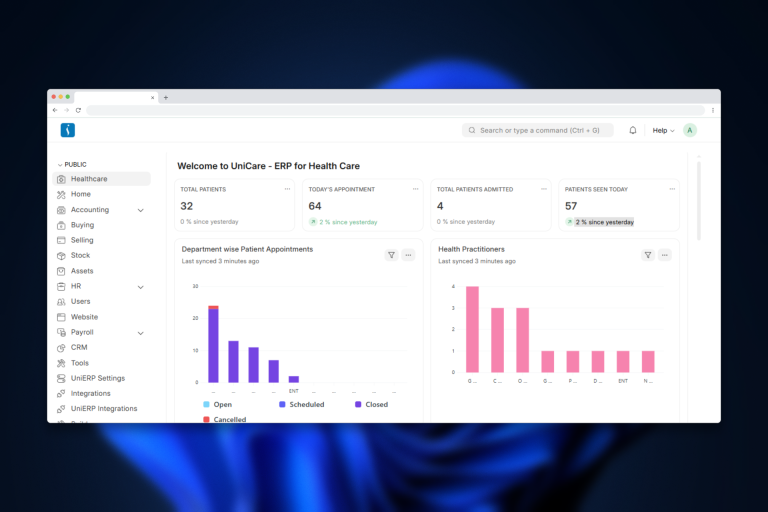Click the user avatar A icon
768x512 pixels.
point(690,130)
